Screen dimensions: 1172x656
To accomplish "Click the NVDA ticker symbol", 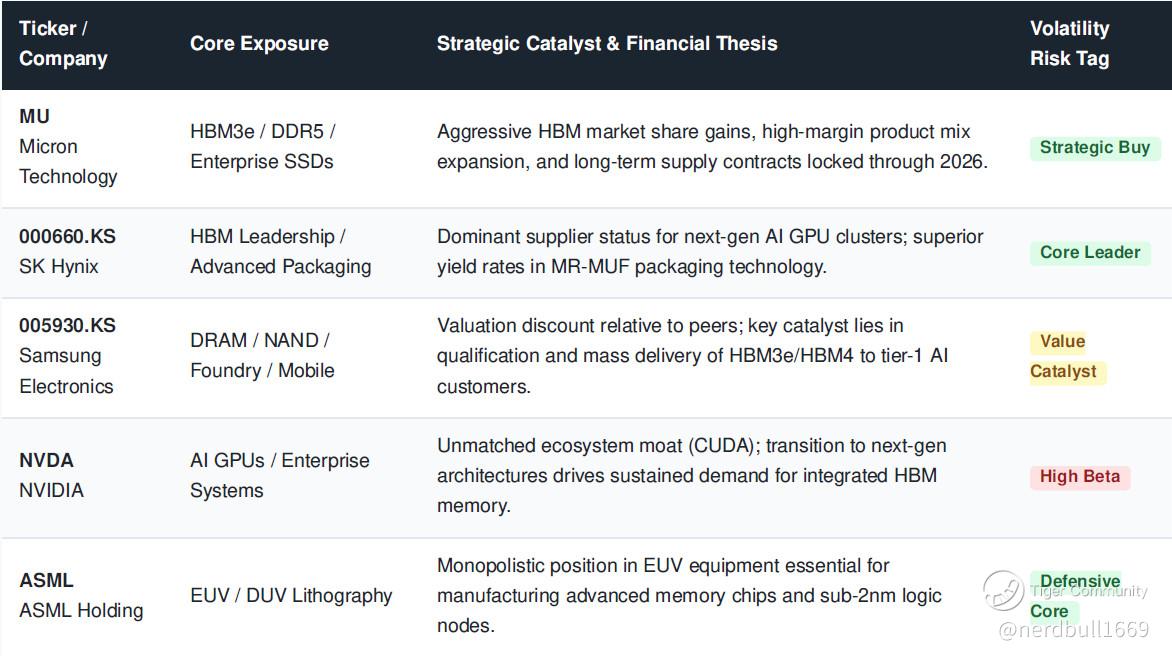I will tap(46, 461).
